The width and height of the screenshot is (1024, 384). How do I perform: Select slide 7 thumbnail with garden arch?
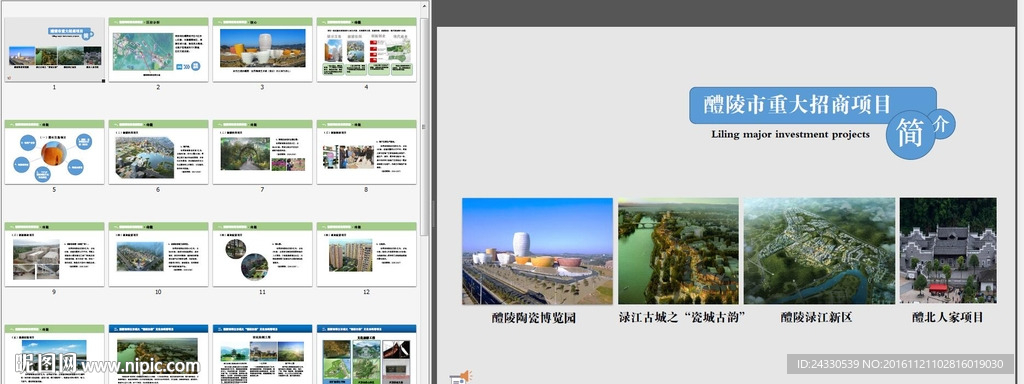(263, 152)
